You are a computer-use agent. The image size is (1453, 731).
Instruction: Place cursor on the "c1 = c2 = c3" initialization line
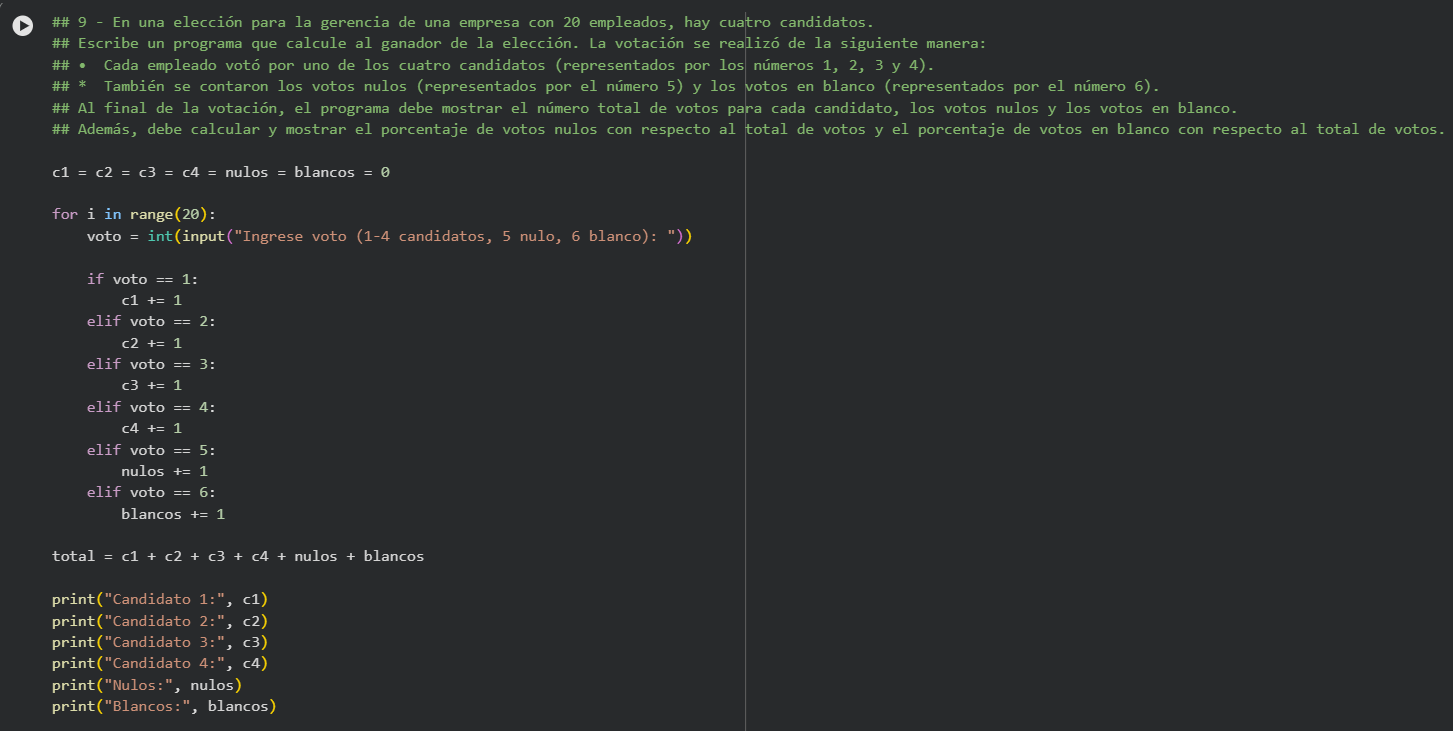pyautogui.click(x=220, y=172)
